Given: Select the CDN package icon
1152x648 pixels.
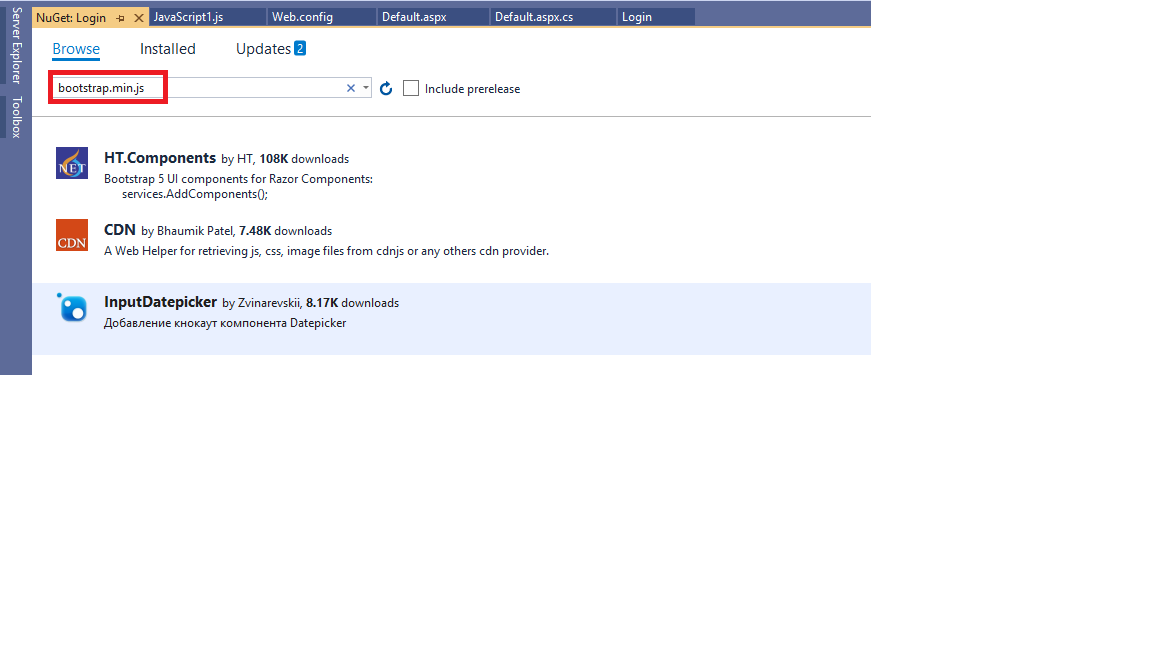Looking at the screenshot, I should [72, 235].
